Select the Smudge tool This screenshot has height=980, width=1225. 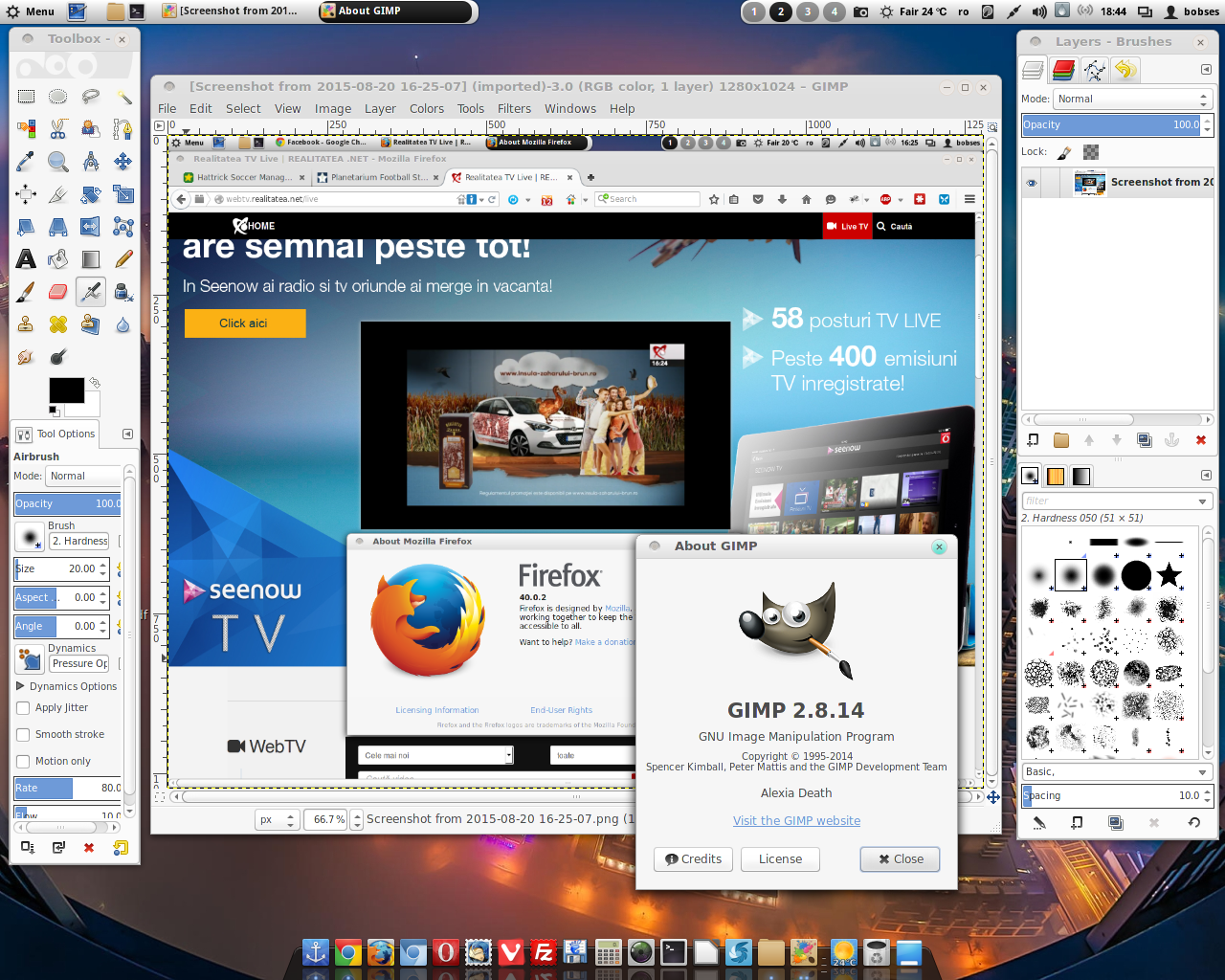(26, 357)
